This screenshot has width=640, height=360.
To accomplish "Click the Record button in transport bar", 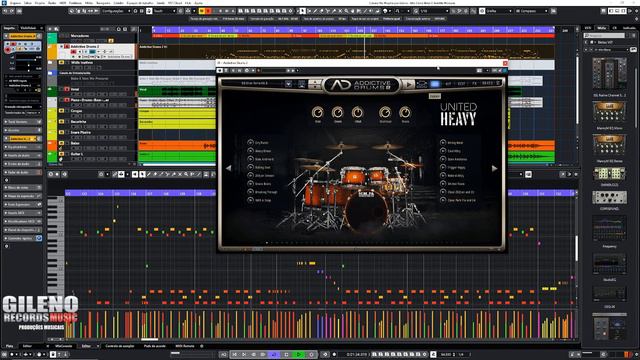I will (x=311, y=355).
